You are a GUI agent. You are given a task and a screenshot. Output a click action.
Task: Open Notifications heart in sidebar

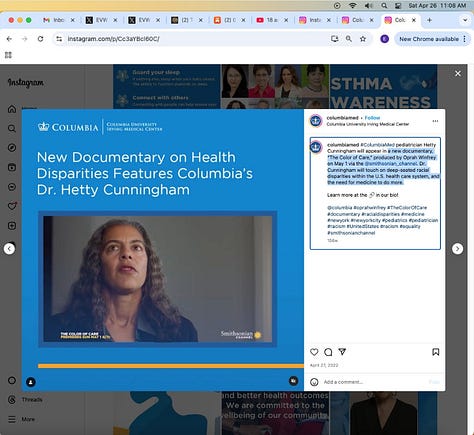(x=12, y=206)
